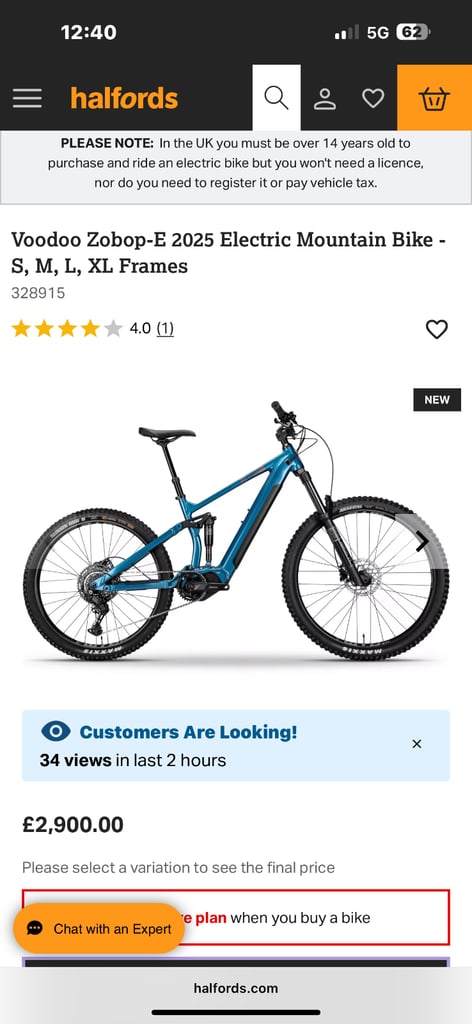Open the shopping basket icon

(x=434, y=98)
